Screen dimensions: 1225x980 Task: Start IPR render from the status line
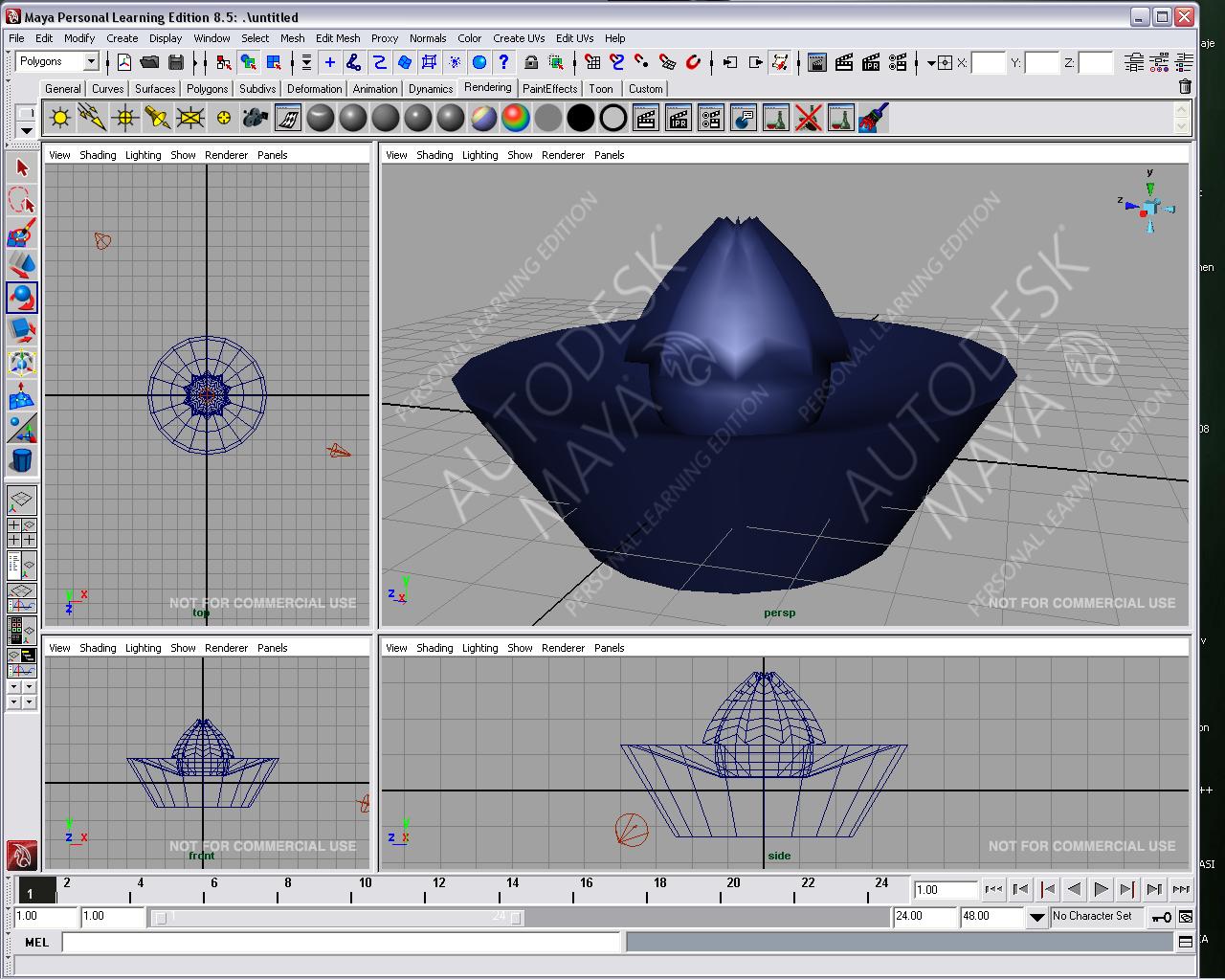871,62
